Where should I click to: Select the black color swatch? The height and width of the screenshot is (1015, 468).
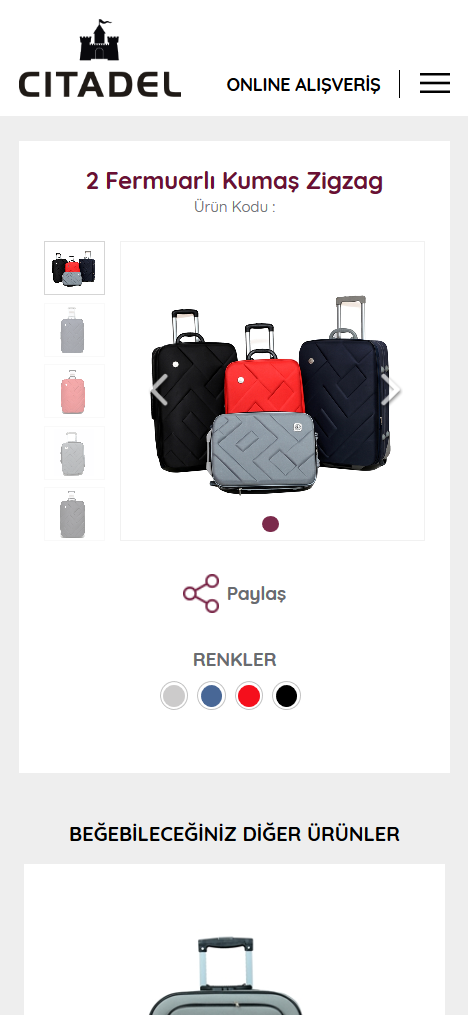(286, 696)
